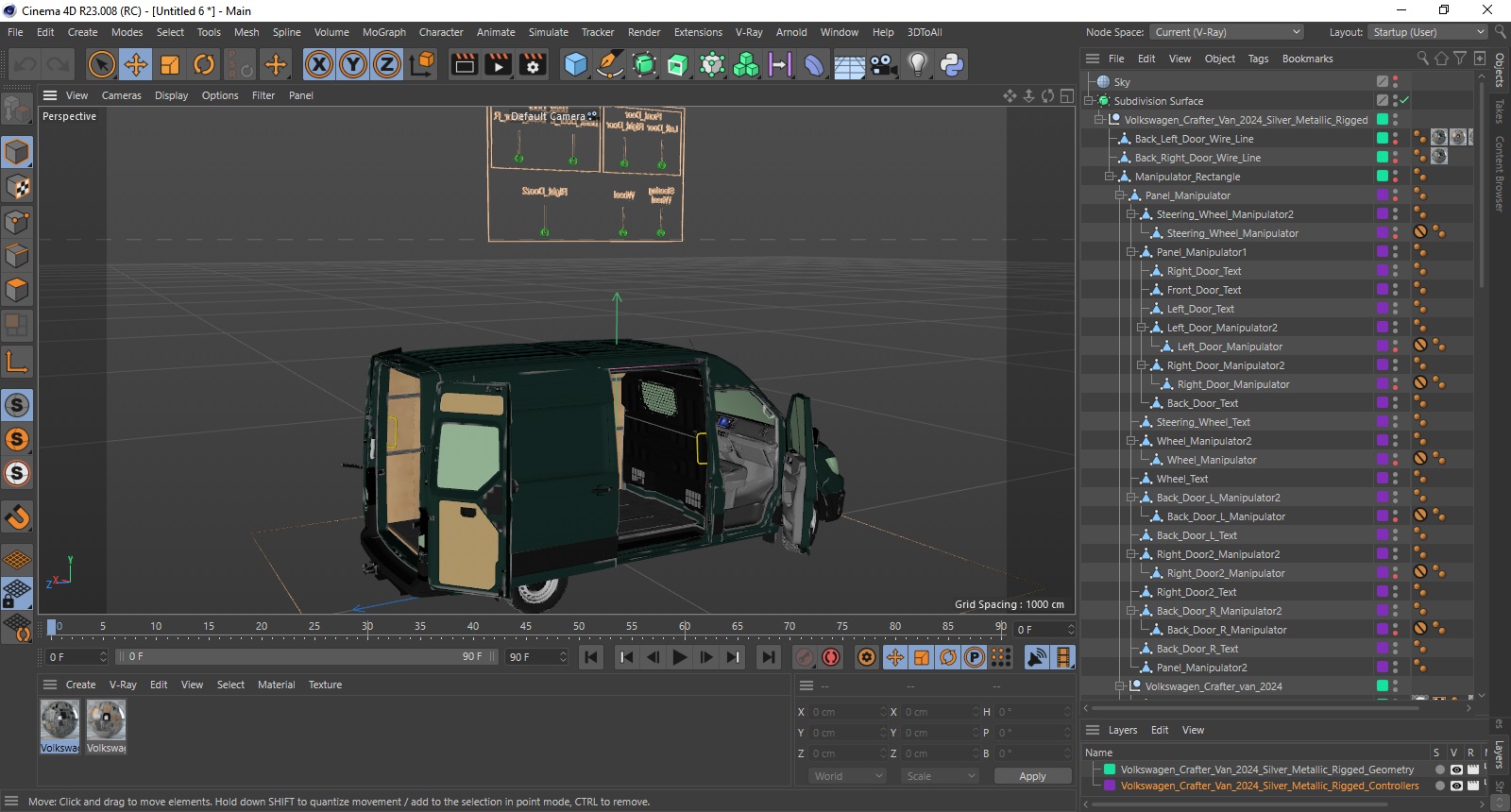The height and width of the screenshot is (812, 1511).
Task: Toggle visibility of Rigged_Geometry layer
Action: click(1455, 770)
